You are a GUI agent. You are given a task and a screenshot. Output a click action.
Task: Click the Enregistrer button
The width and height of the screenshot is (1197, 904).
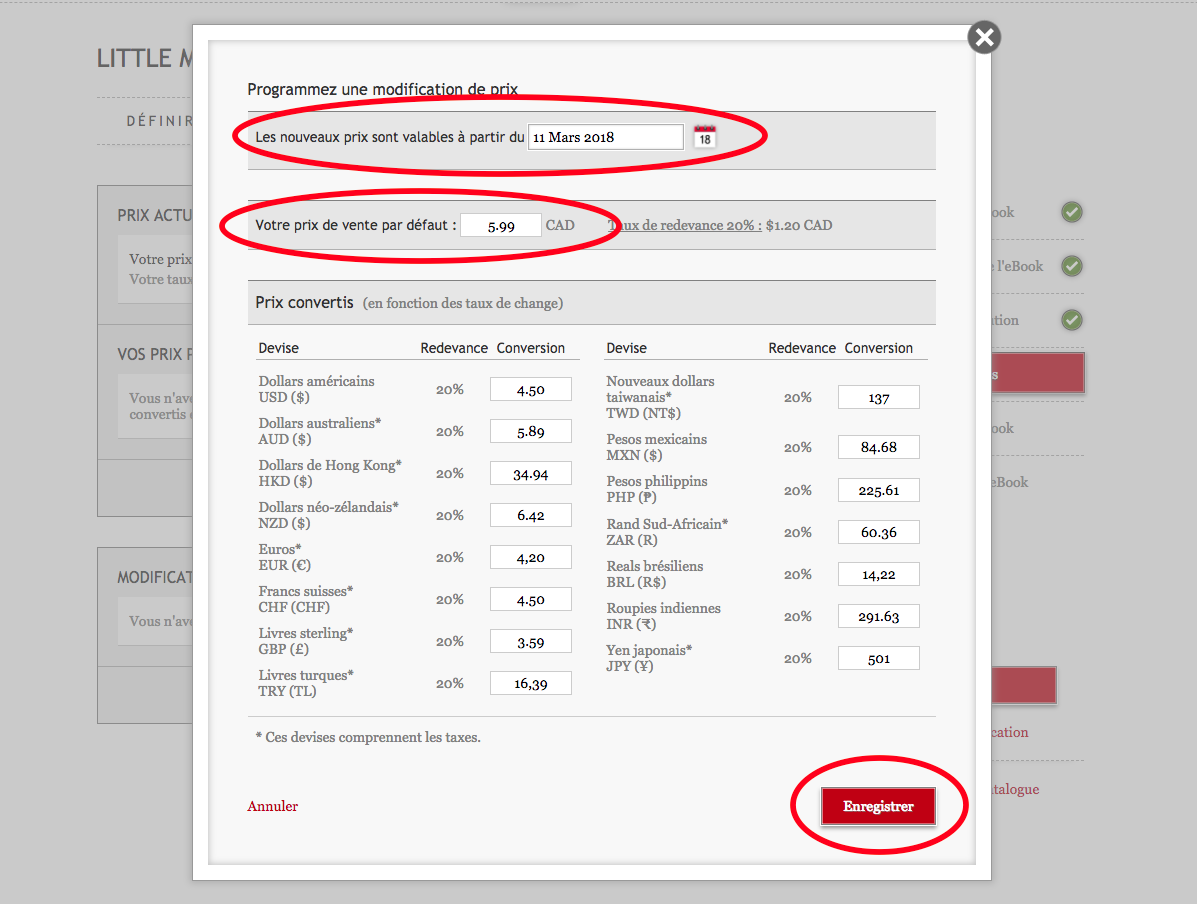click(878, 807)
